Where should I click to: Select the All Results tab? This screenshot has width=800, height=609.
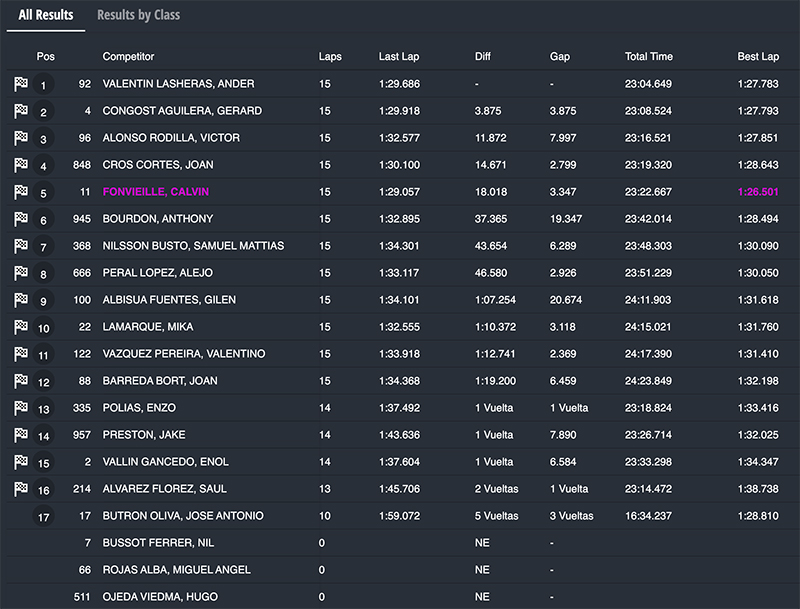tap(45, 15)
